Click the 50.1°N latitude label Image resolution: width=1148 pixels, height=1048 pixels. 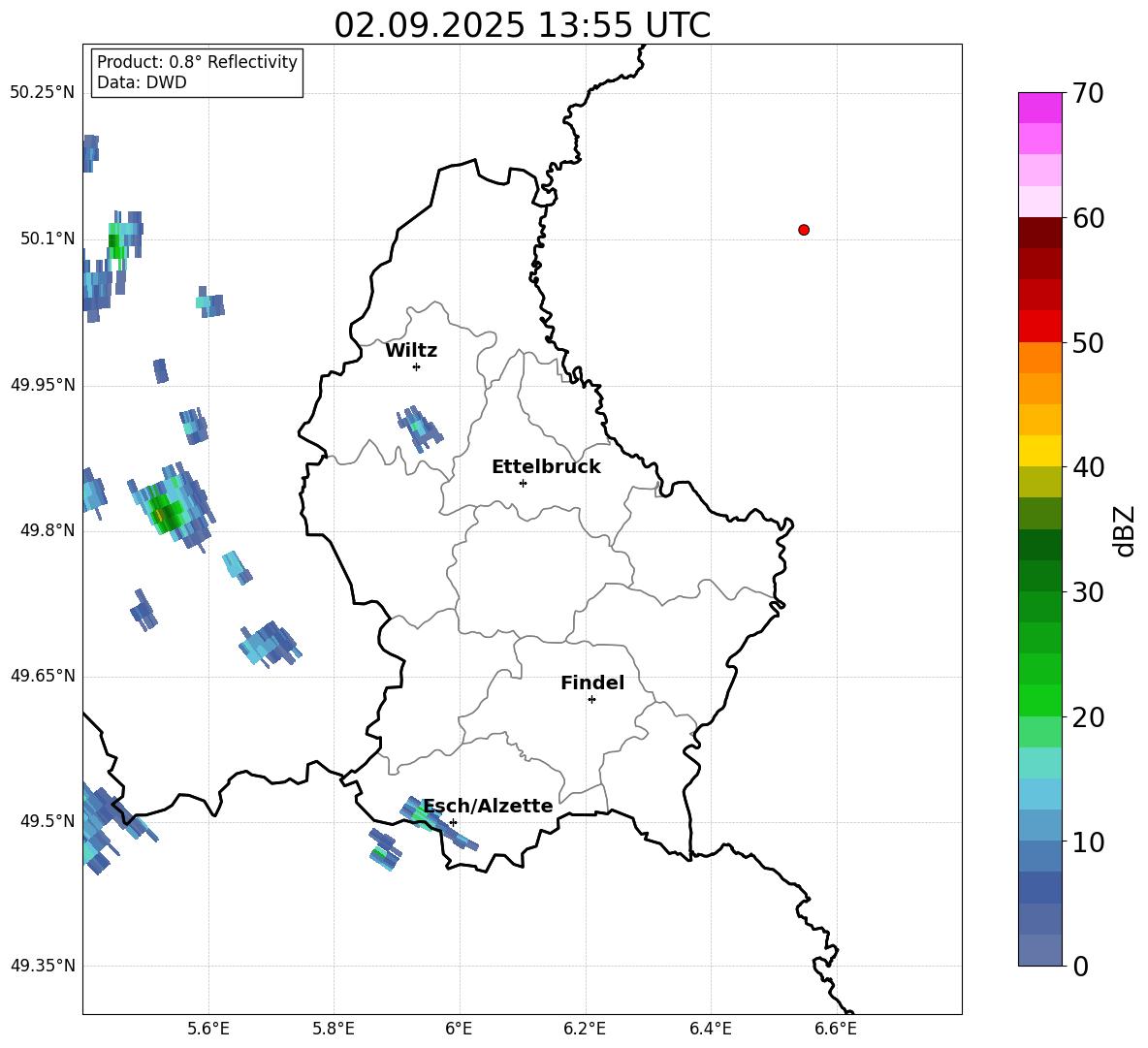point(48,238)
